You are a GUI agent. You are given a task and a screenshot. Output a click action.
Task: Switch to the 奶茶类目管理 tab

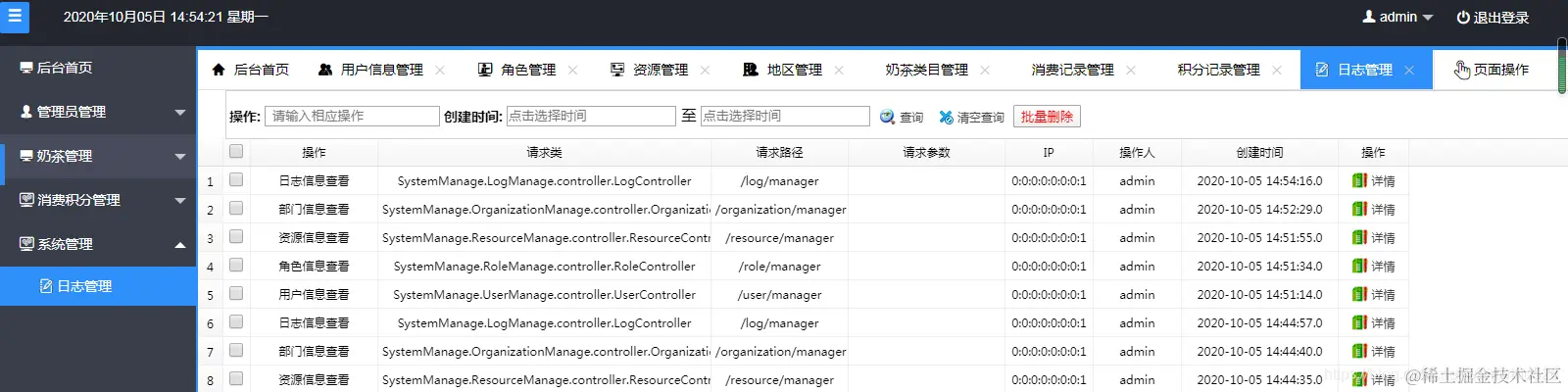(926, 70)
